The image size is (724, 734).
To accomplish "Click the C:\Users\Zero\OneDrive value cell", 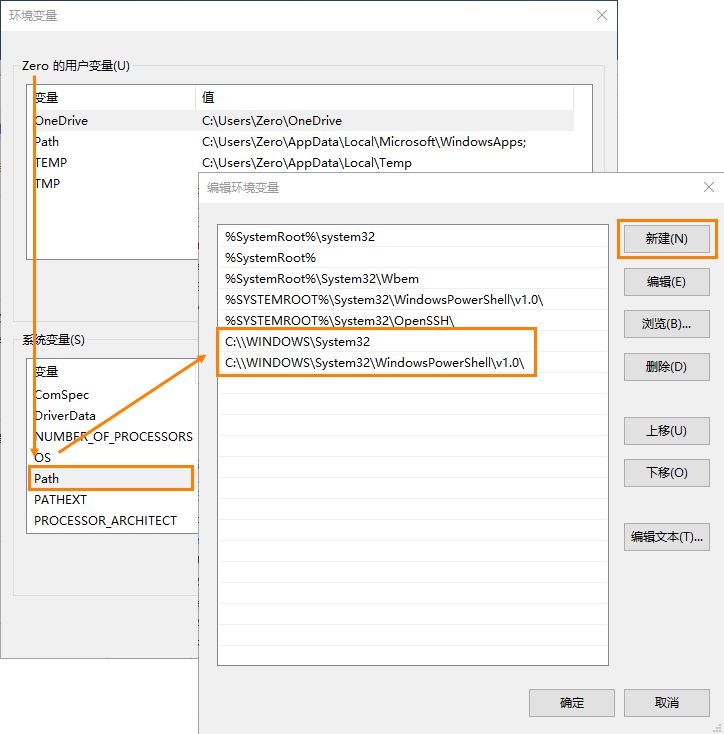I will pyautogui.click(x=272, y=121).
